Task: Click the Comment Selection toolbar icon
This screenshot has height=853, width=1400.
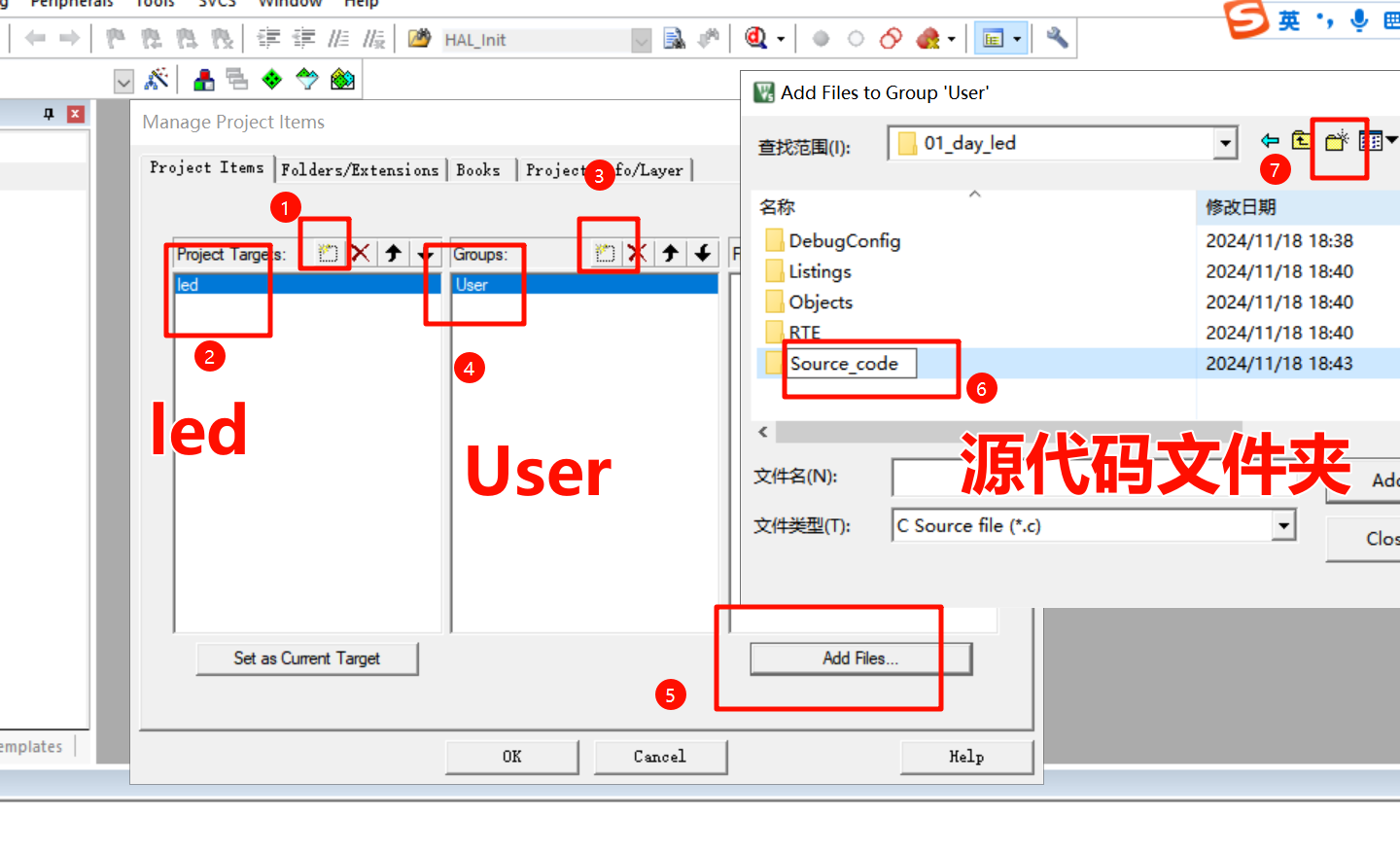Action: pos(338,38)
